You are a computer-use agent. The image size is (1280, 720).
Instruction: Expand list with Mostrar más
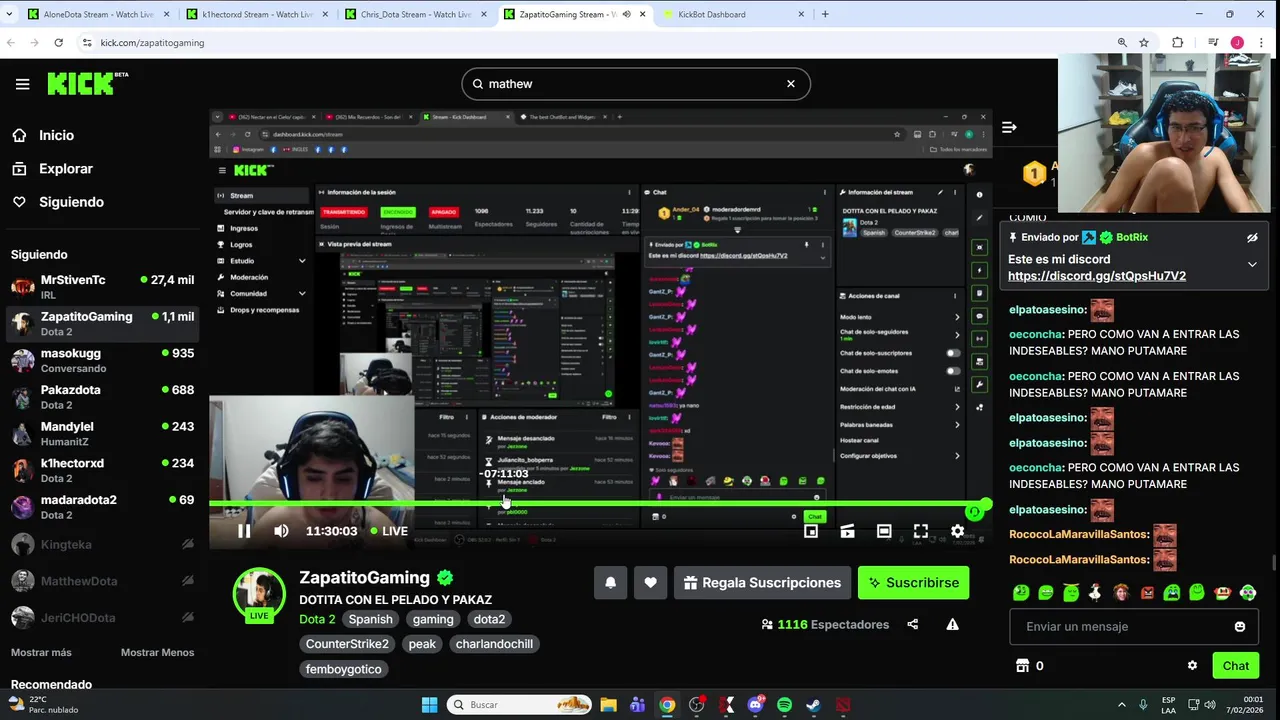(41, 652)
